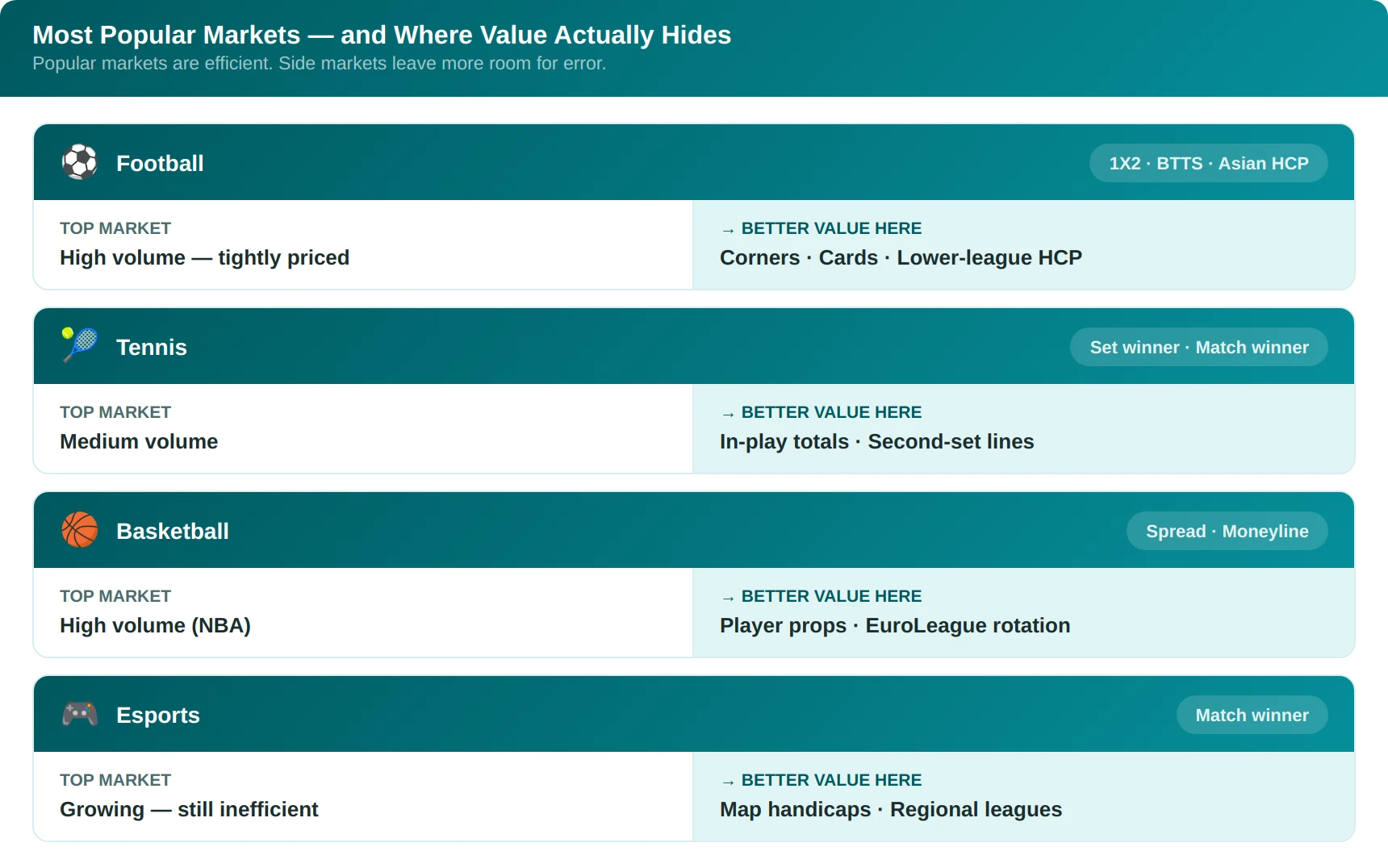Click the Spread · Moneyline badge
This screenshot has height=868, width=1388.
click(1227, 531)
